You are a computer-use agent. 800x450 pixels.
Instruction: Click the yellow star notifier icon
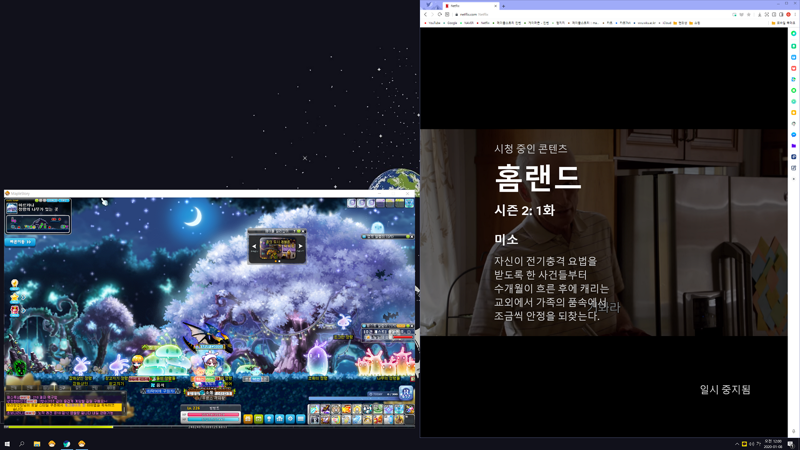(15, 296)
